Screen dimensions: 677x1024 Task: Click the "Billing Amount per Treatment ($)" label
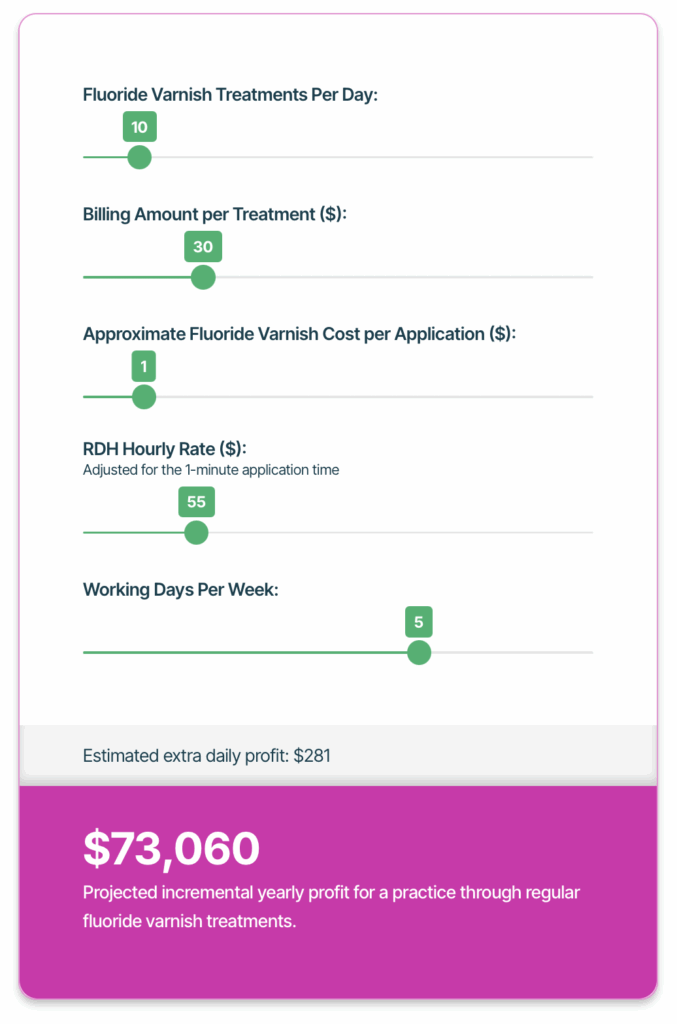(214, 215)
